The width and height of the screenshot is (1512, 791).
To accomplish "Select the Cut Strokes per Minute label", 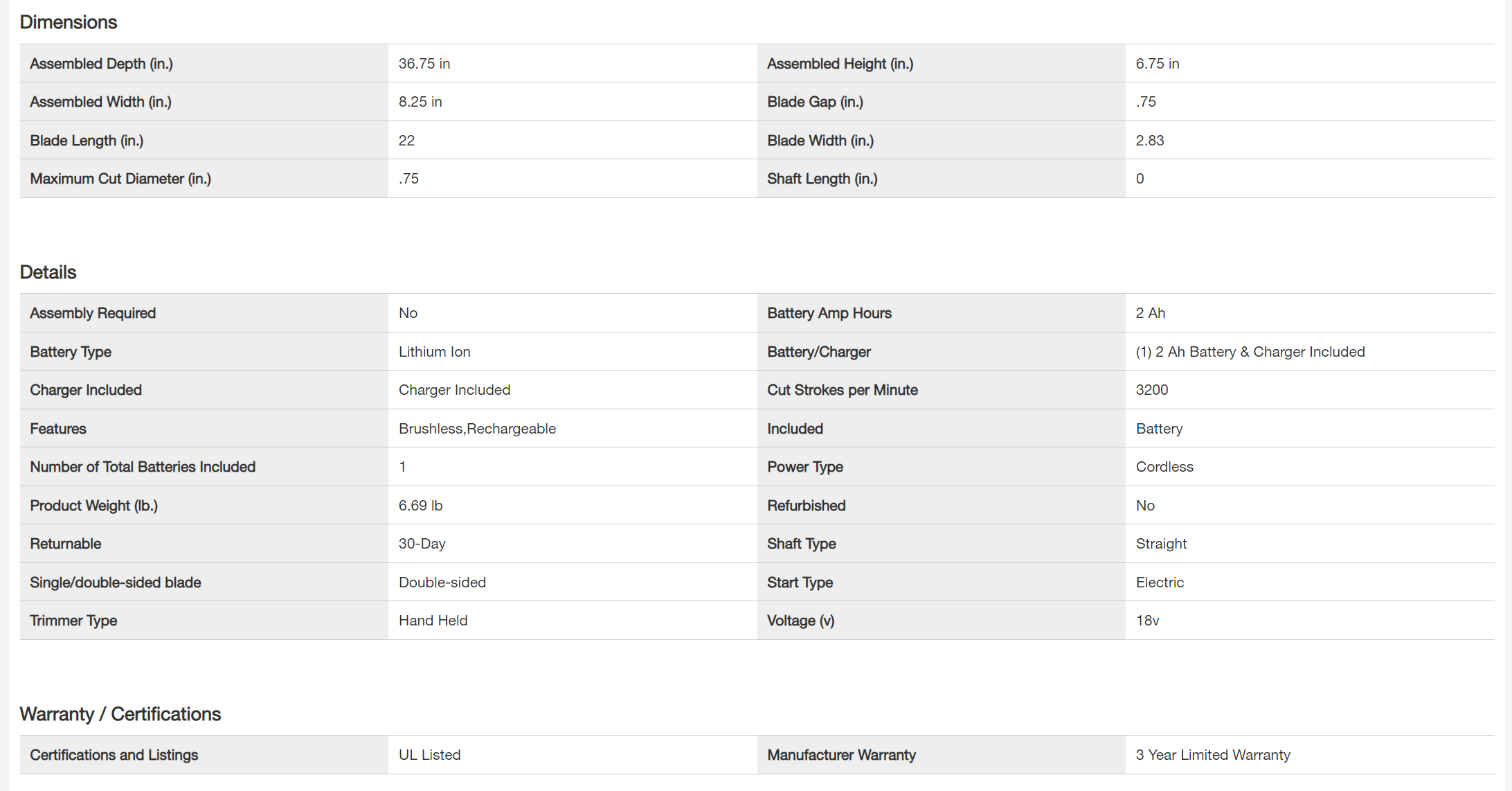I will pos(842,390).
